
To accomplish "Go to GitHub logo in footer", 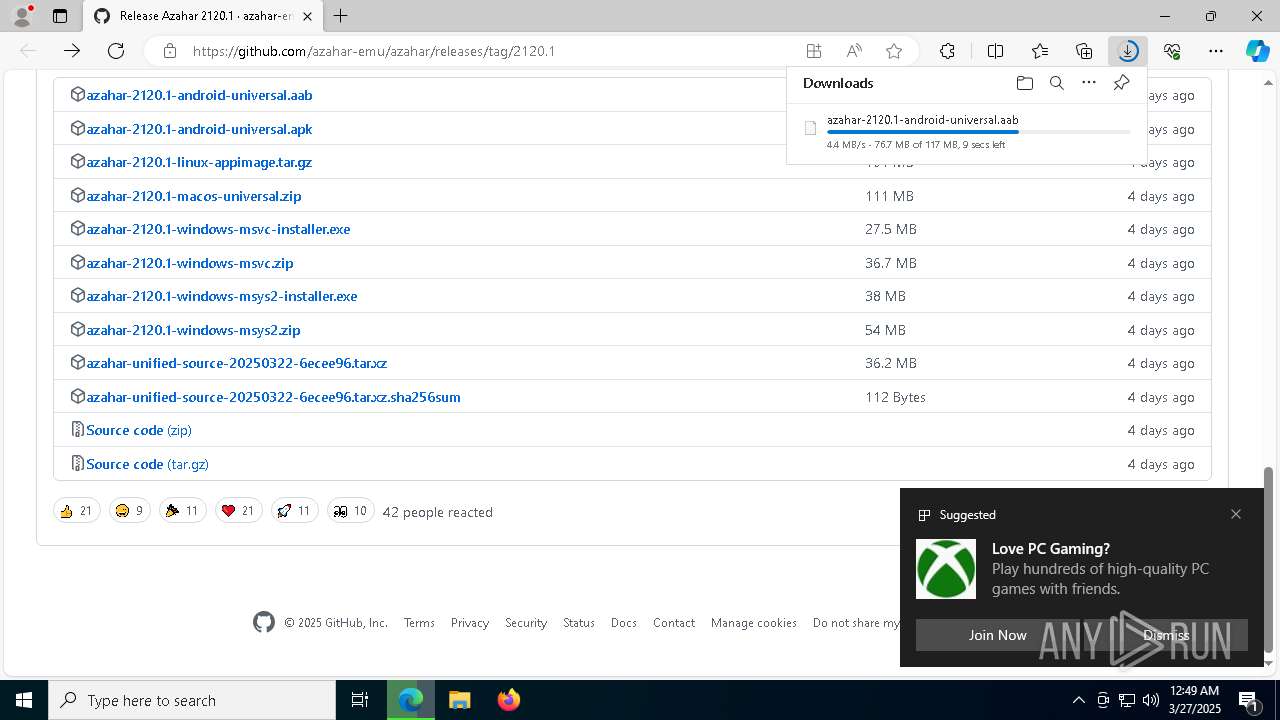I will 264,622.
